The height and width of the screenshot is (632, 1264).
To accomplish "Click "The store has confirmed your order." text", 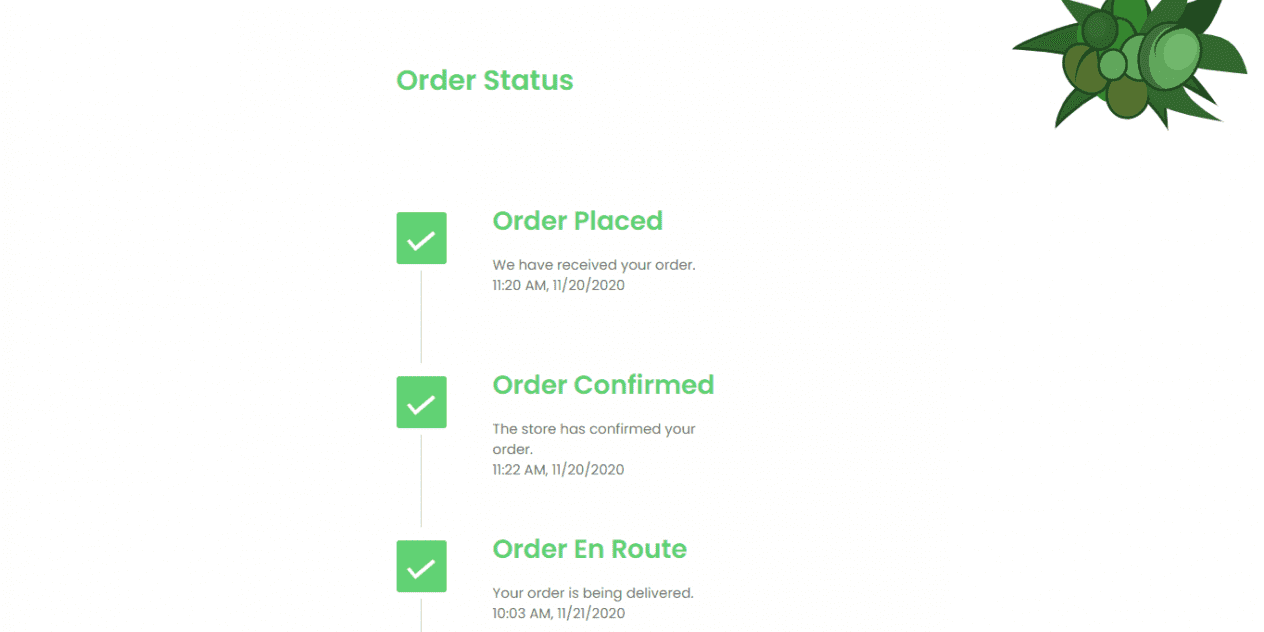I will 593,439.
